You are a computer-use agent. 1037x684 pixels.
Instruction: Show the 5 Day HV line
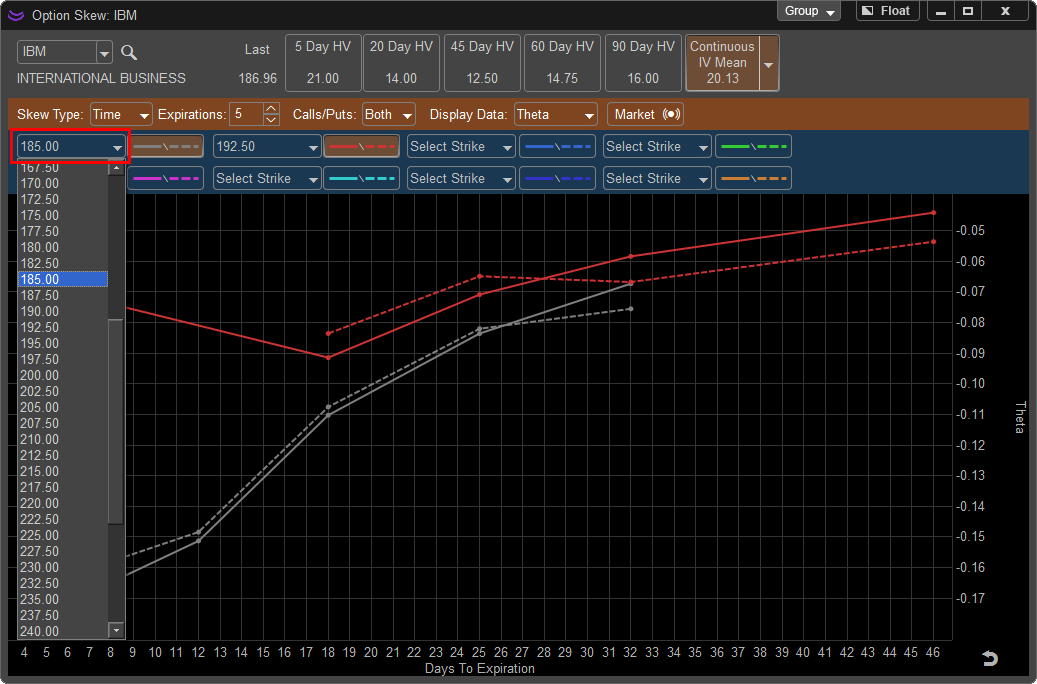pos(323,63)
